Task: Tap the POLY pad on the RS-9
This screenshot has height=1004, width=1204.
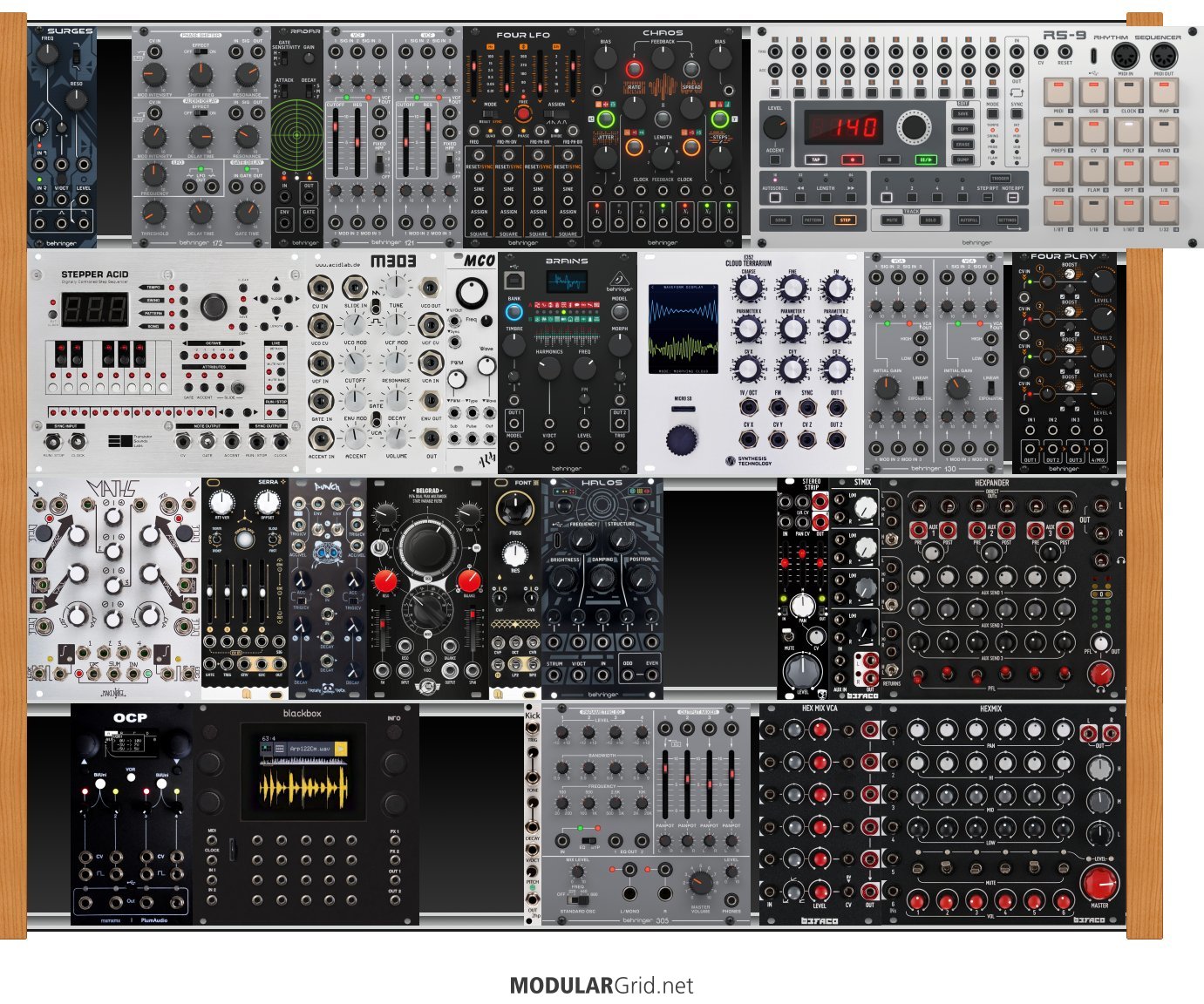Action: click(1129, 132)
